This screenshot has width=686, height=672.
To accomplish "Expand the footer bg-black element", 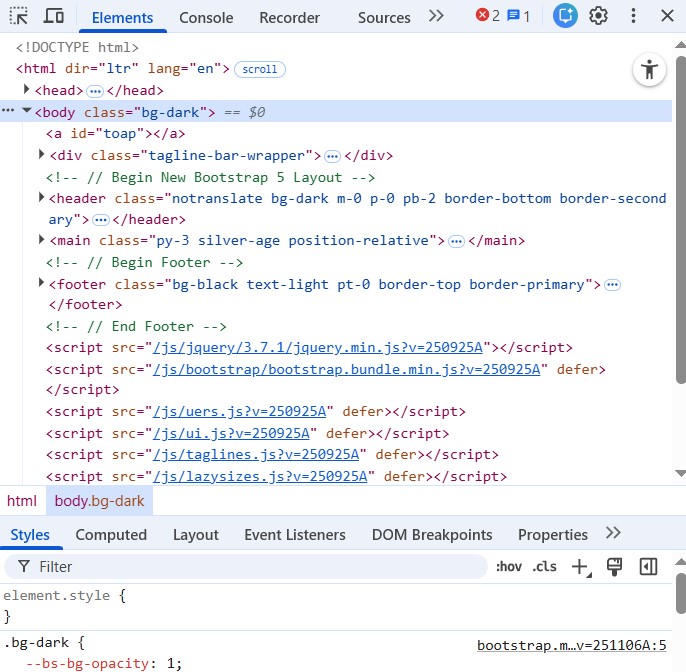I will [42, 284].
